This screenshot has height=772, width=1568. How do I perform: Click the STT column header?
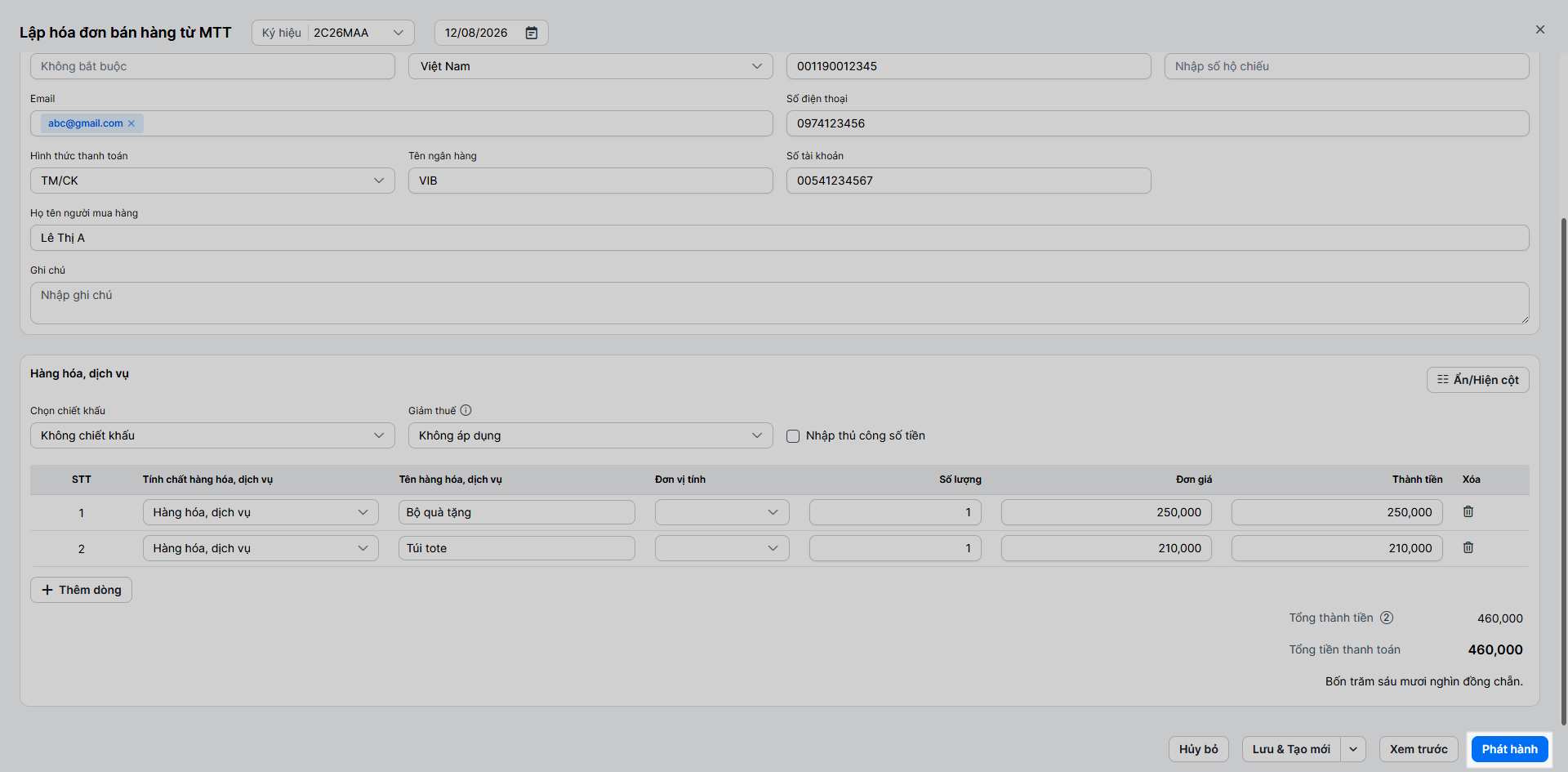[x=82, y=480]
